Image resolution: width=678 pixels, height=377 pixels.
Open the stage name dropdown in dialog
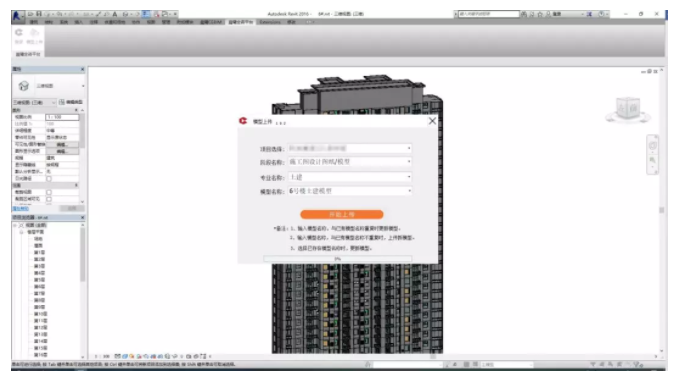pyautogui.click(x=350, y=162)
